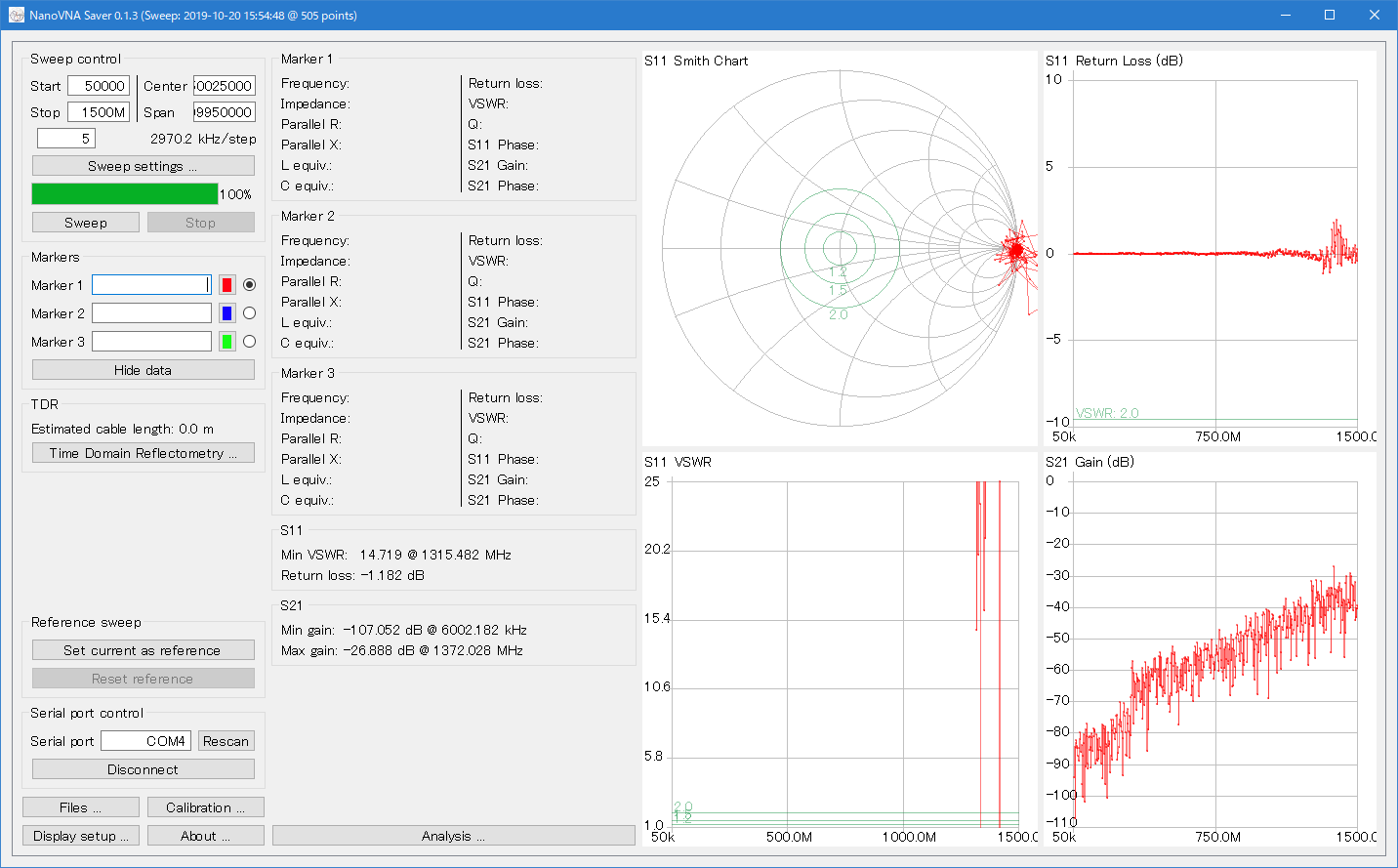Open the Calibration dialog
The height and width of the screenshot is (868, 1398).
[206, 807]
